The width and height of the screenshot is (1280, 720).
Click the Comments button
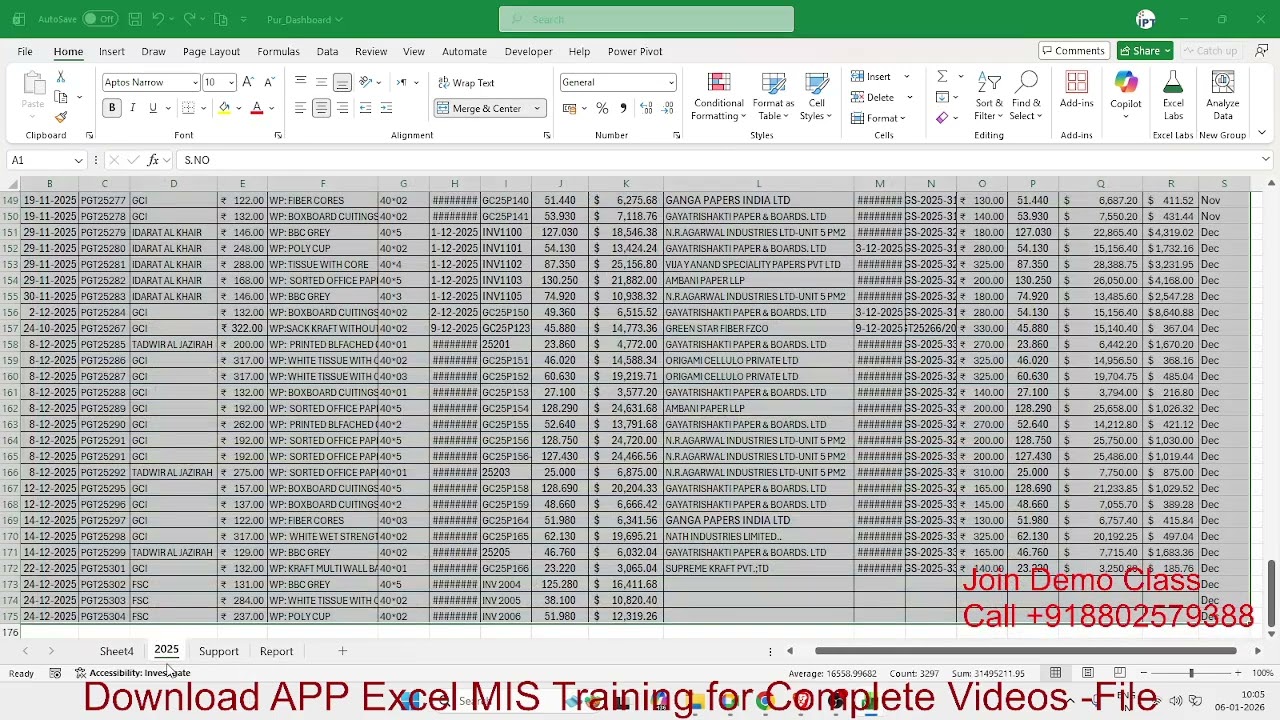1073,51
